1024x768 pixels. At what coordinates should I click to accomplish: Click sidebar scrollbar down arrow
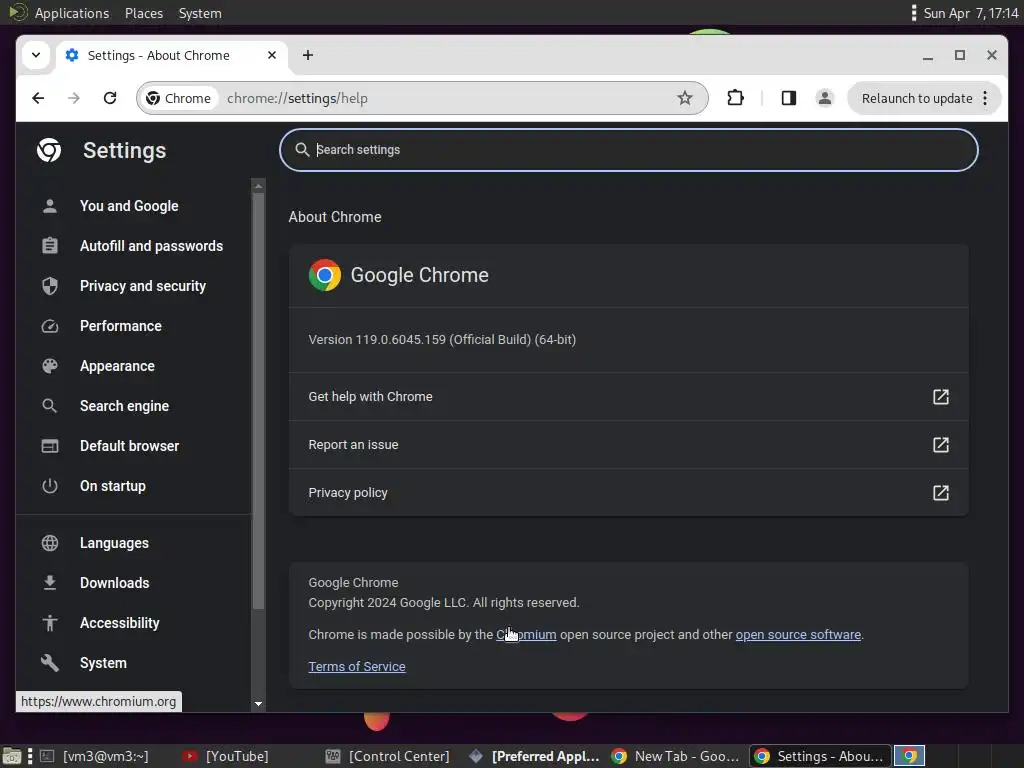pyautogui.click(x=258, y=704)
